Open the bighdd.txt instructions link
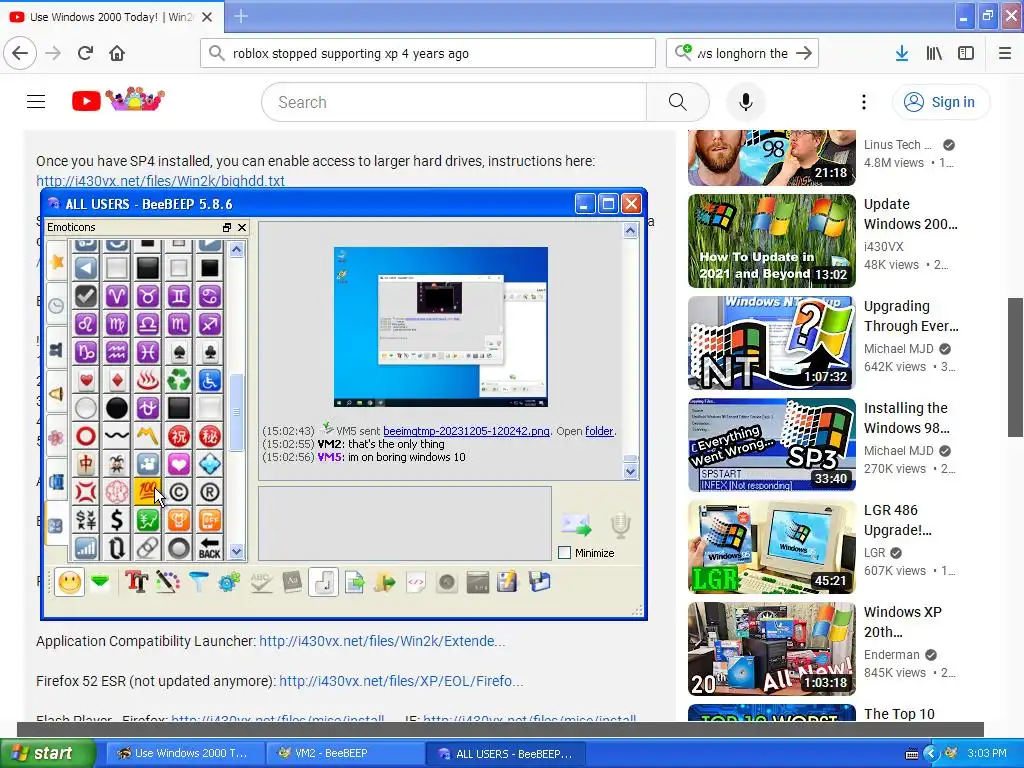 point(161,181)
